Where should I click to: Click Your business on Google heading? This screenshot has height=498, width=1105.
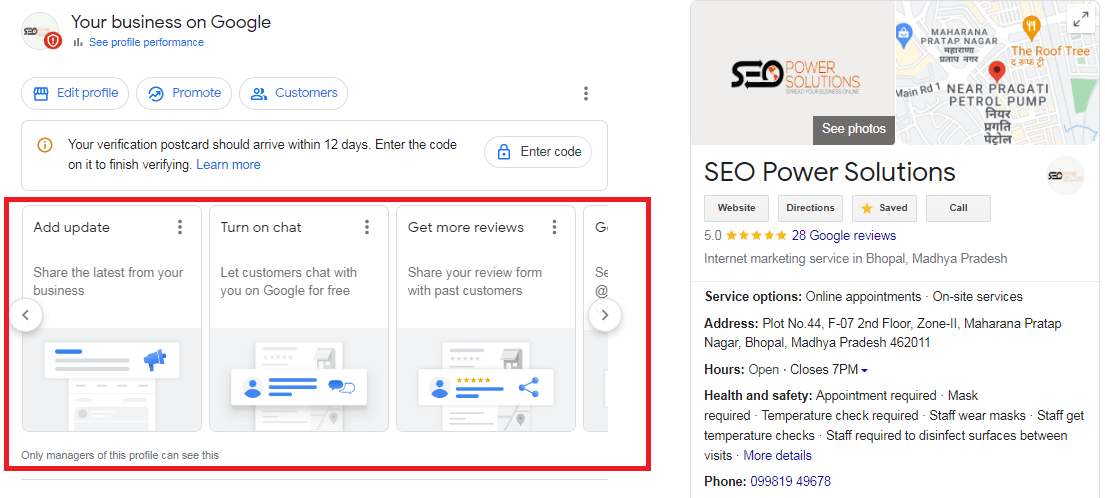[x=171, y=22]
